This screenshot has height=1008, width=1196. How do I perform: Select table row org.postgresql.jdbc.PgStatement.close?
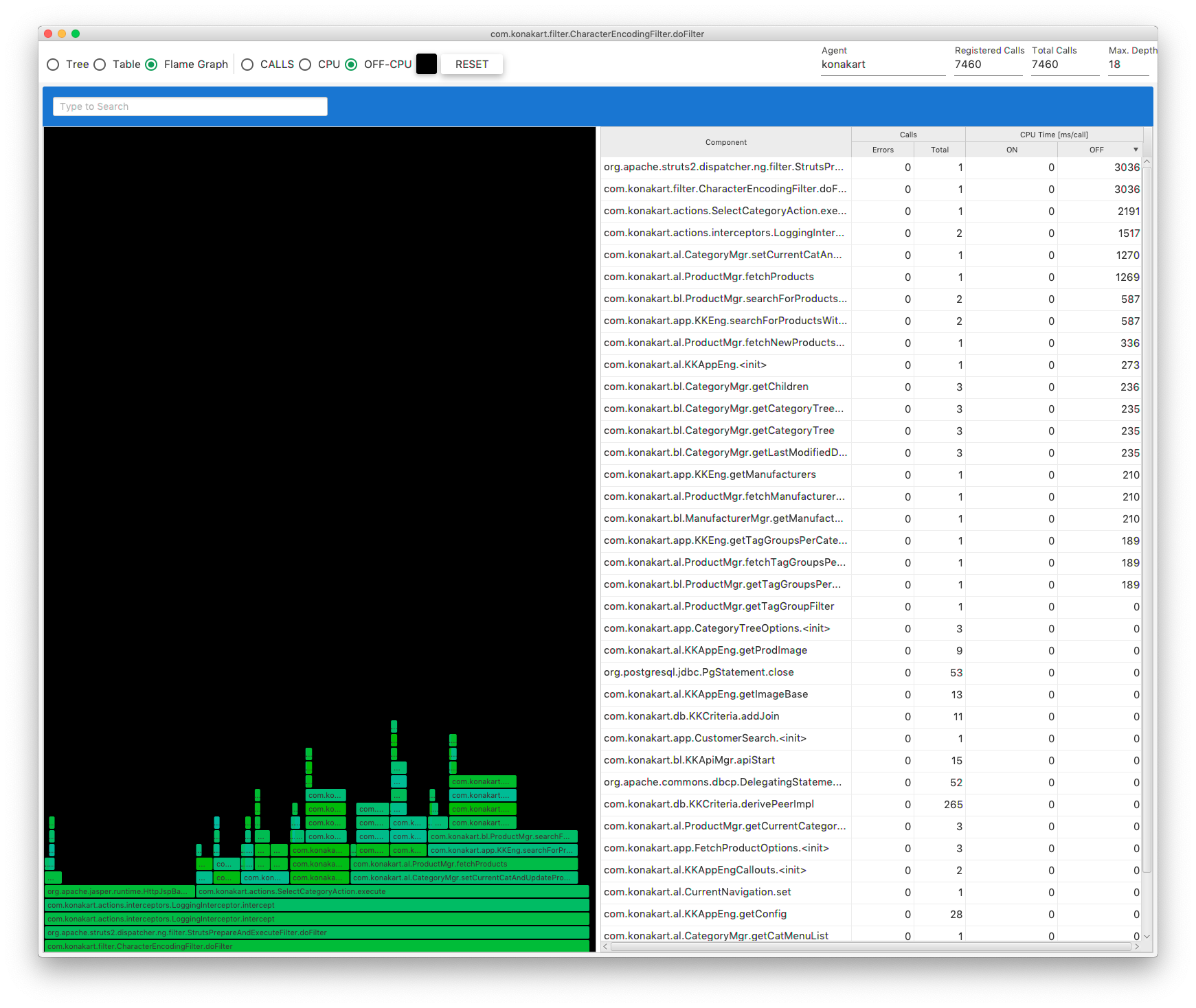tap(872, 672)
